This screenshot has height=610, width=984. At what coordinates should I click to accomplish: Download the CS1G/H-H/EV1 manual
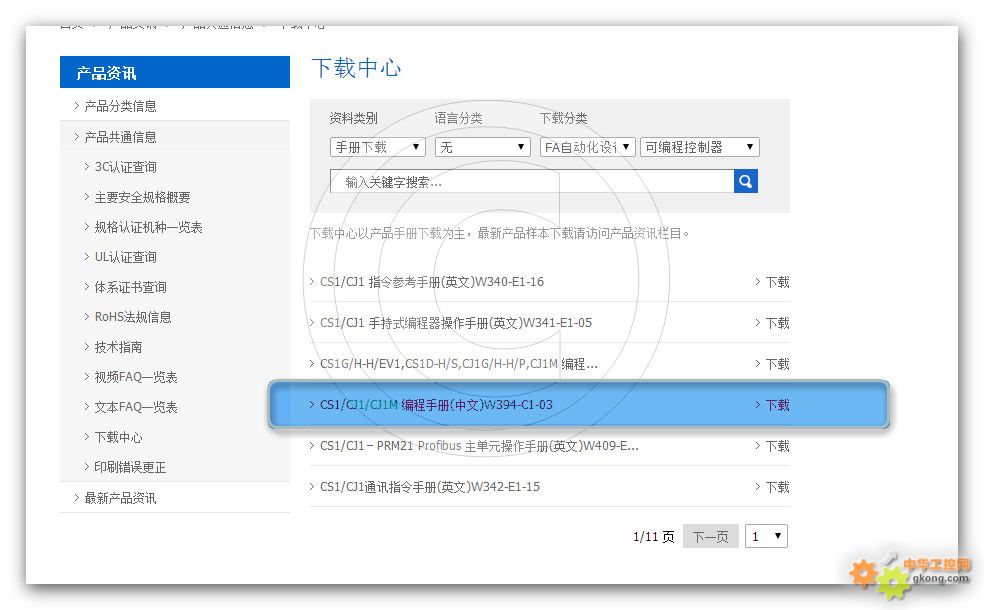click(x=777, y=364)
